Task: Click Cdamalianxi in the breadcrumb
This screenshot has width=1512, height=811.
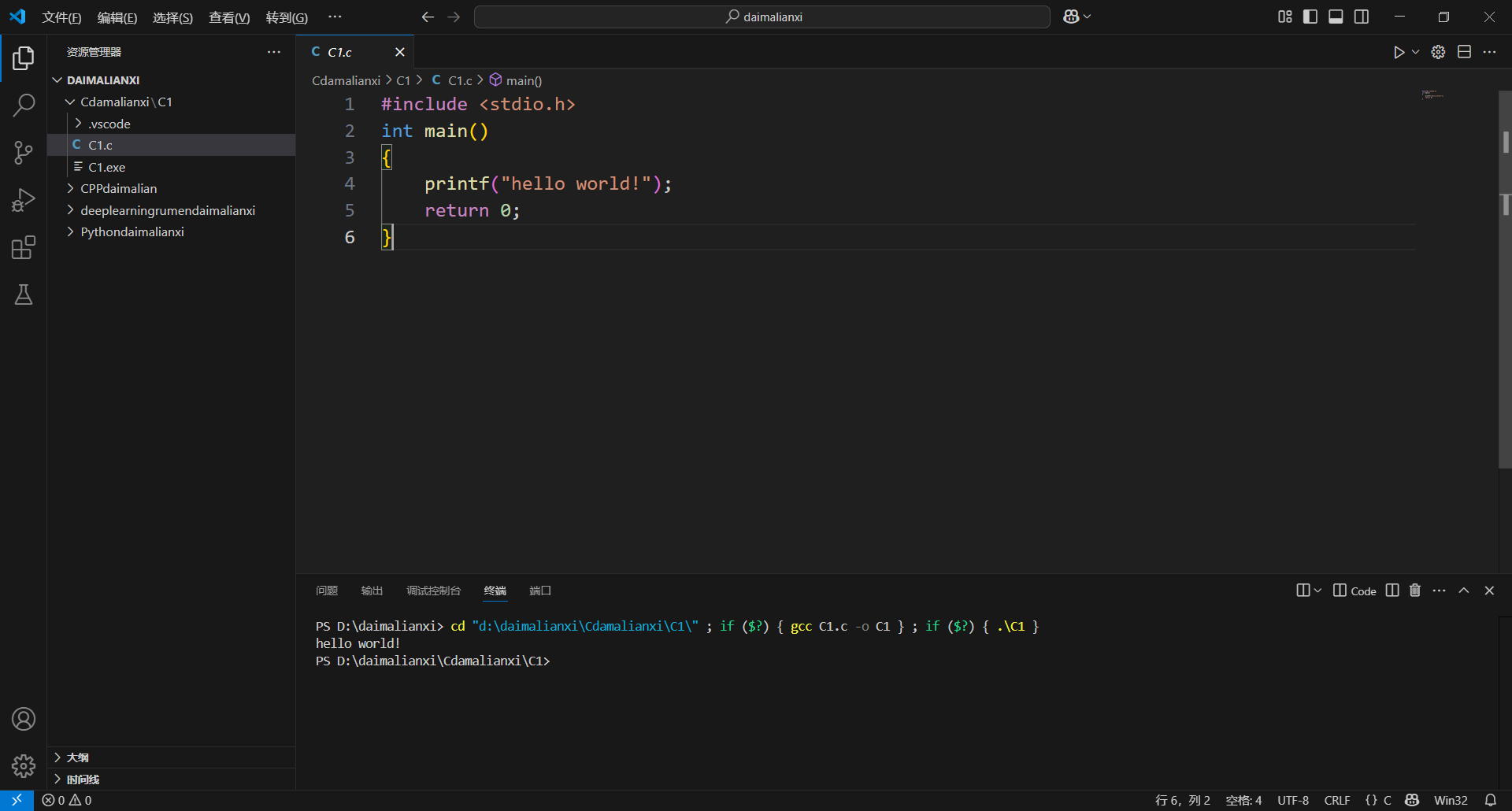Action: pos(346,80)
